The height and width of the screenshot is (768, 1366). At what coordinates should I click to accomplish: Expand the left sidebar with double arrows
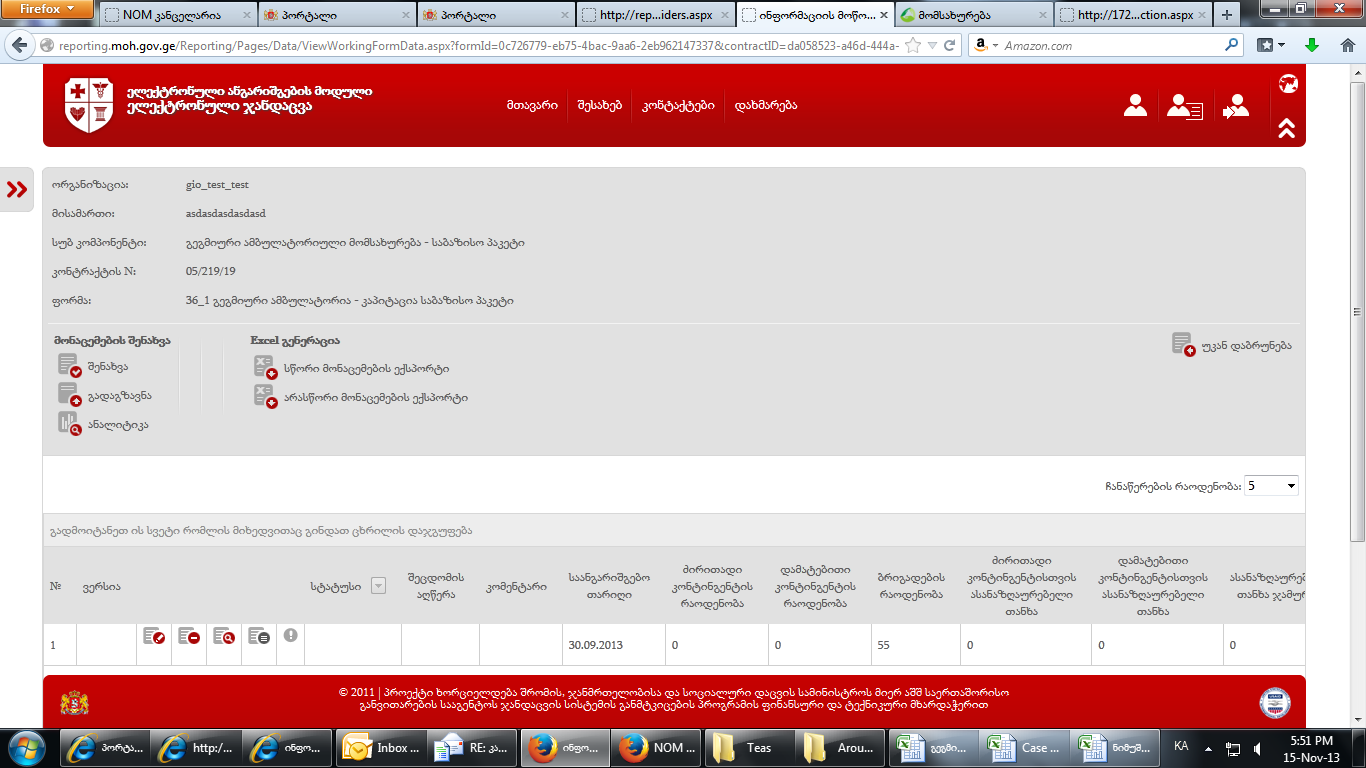[17, 190]
